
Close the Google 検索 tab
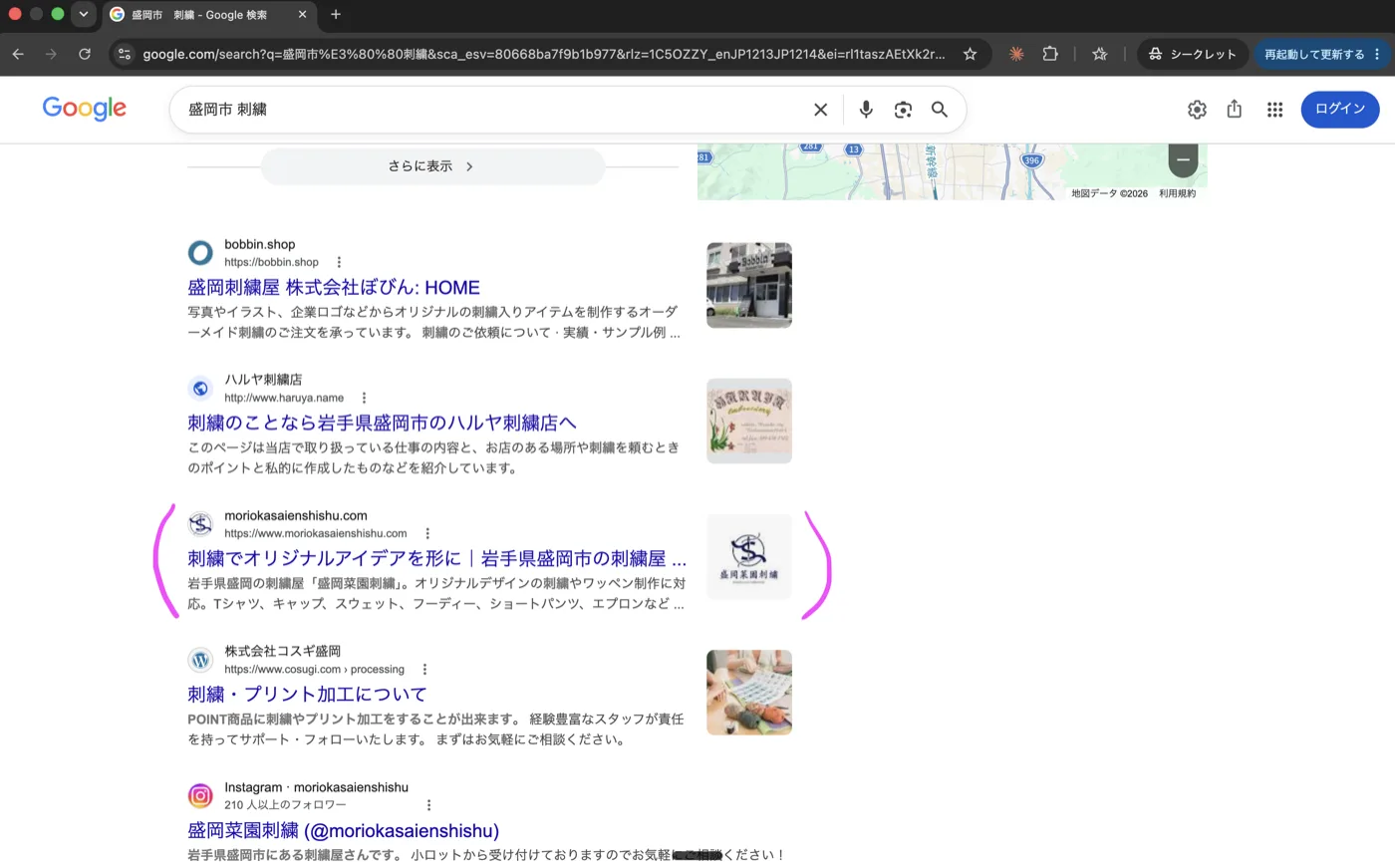click(x=302, y=14)
